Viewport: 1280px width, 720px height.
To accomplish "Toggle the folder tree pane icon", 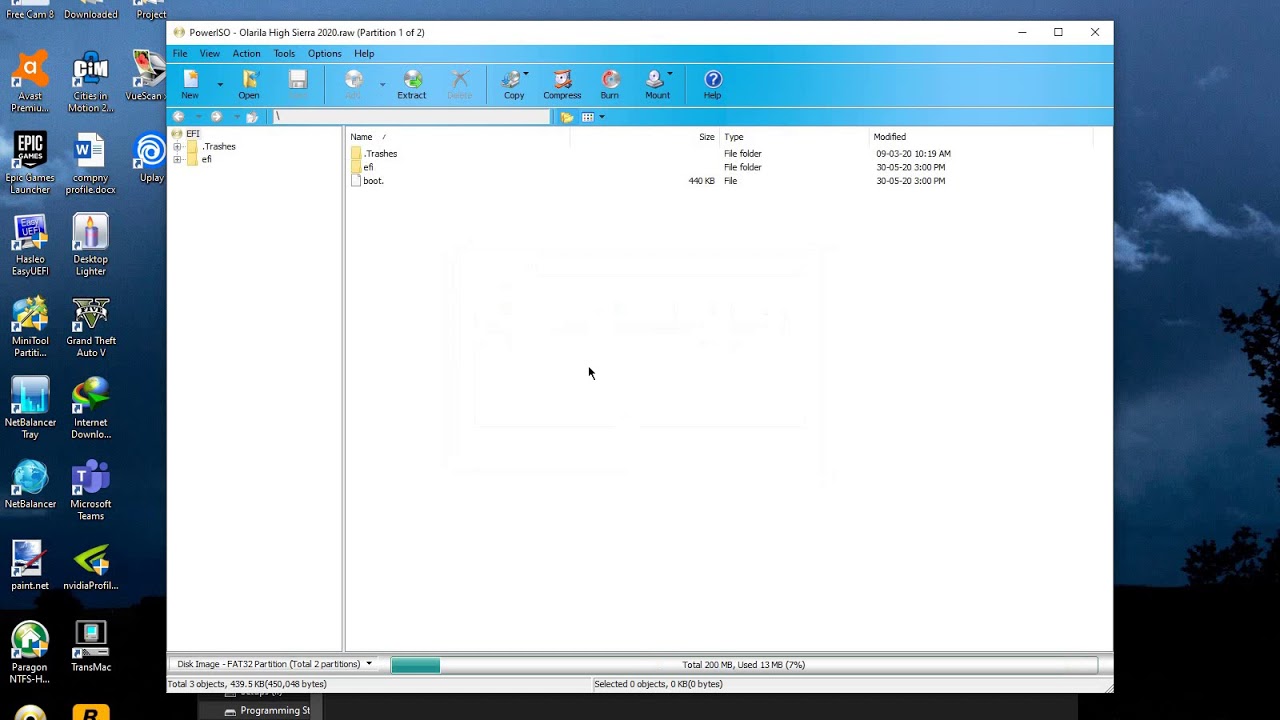I will click(x=567, y=117).
